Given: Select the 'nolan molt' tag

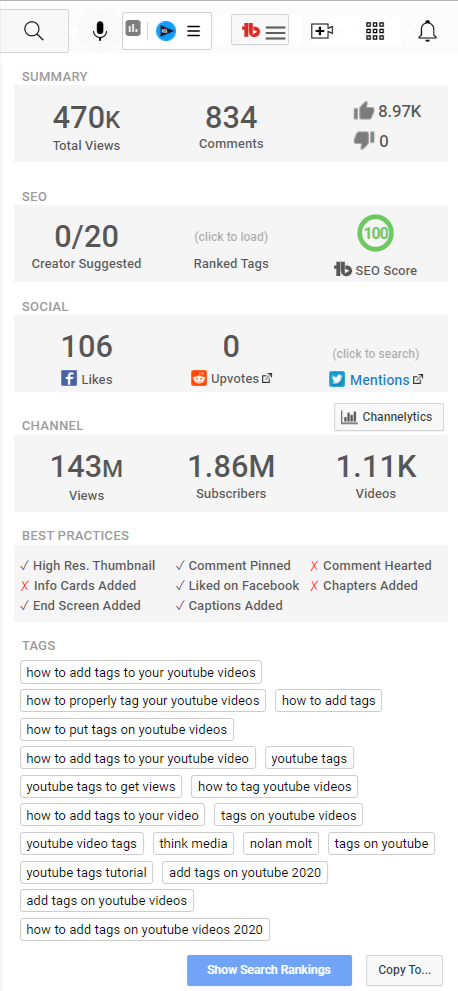Looking at the screenshot, I should coord(281,843).
